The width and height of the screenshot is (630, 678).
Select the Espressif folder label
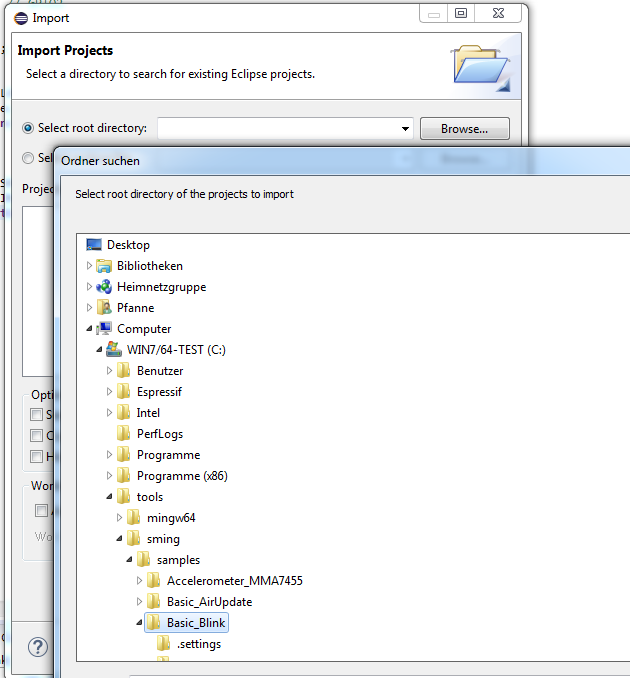(x=159, y=392)
